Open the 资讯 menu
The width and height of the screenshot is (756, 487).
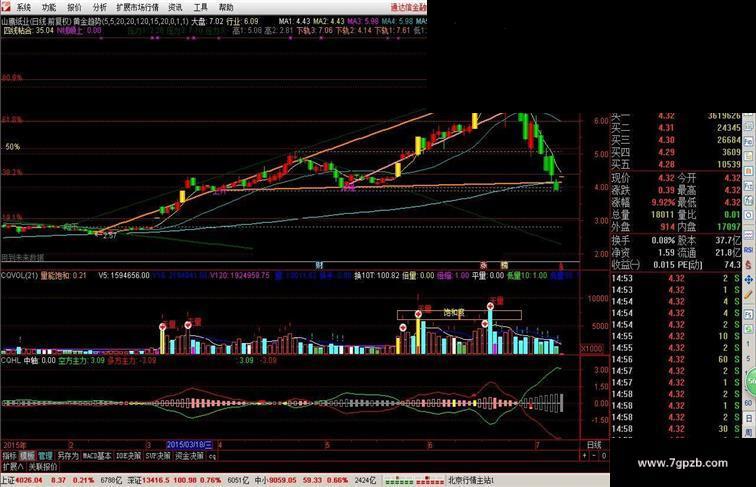[x=175, y=7]
